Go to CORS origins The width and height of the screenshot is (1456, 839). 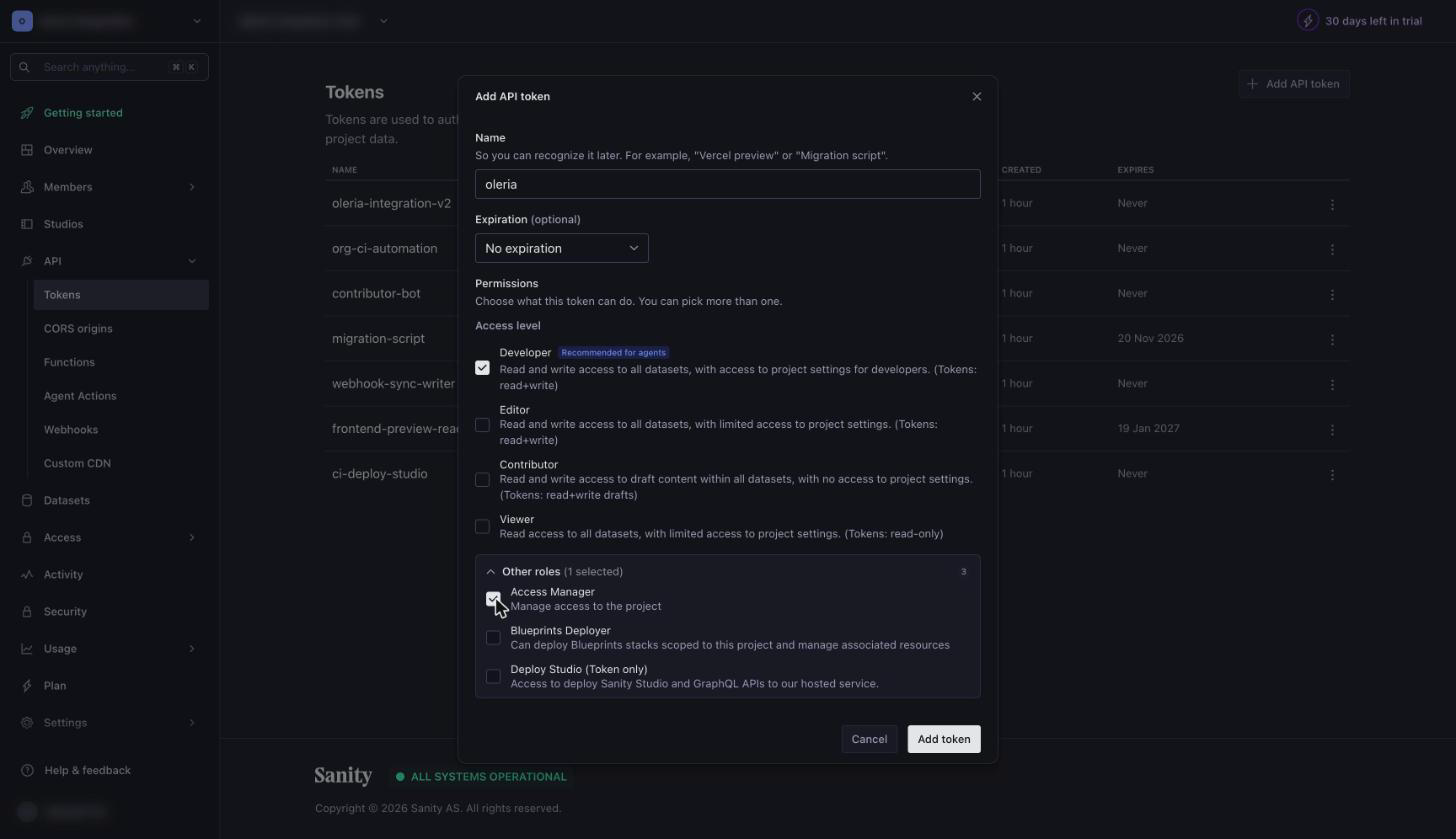pyautogui.click(x=78, y=329)
